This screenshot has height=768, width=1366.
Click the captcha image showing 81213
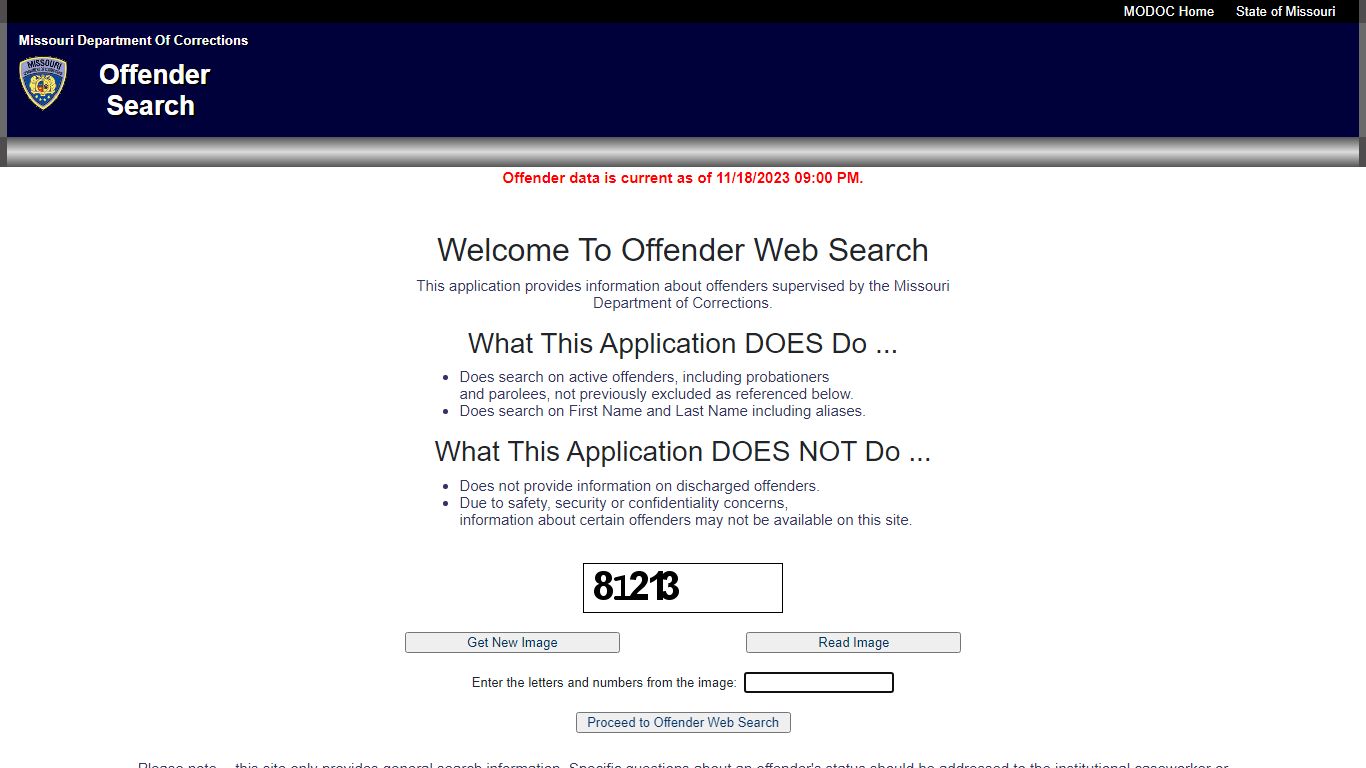(682, 588)
